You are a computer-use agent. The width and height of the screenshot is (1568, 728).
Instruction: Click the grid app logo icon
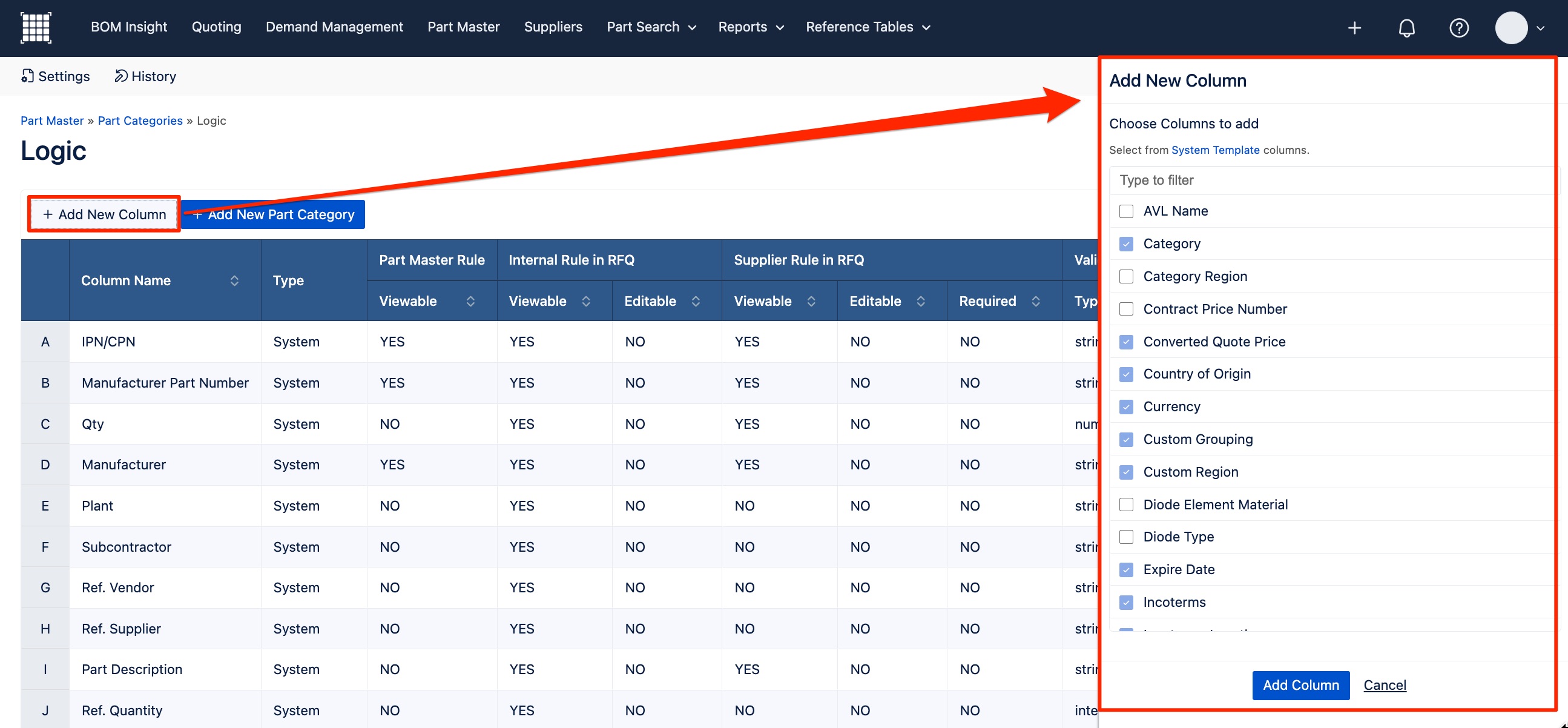tap(36, 27)
